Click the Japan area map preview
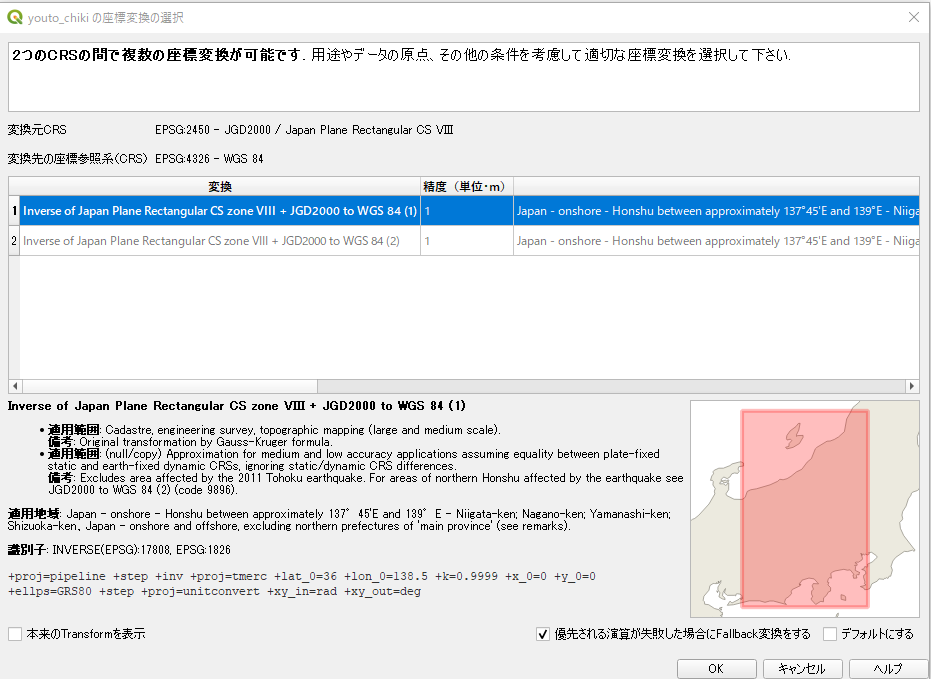 (x=804, y=508)
